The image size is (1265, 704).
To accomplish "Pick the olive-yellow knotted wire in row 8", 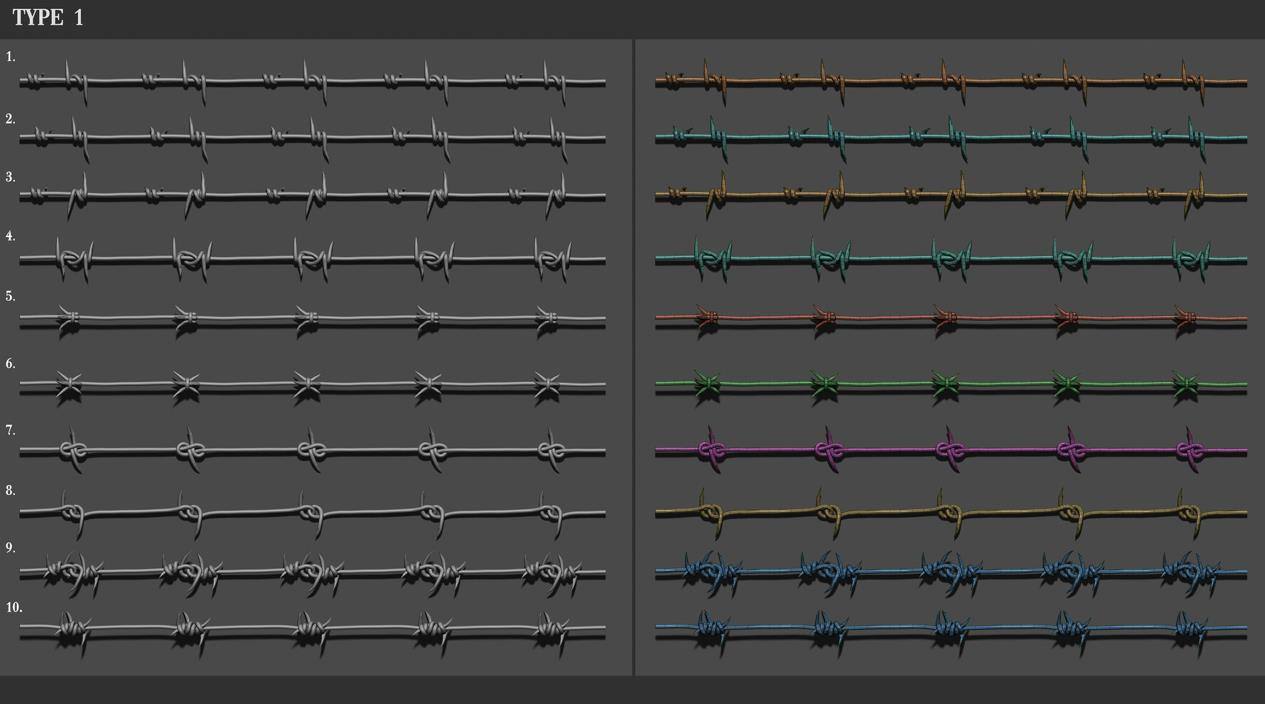I will coord(951,513).
